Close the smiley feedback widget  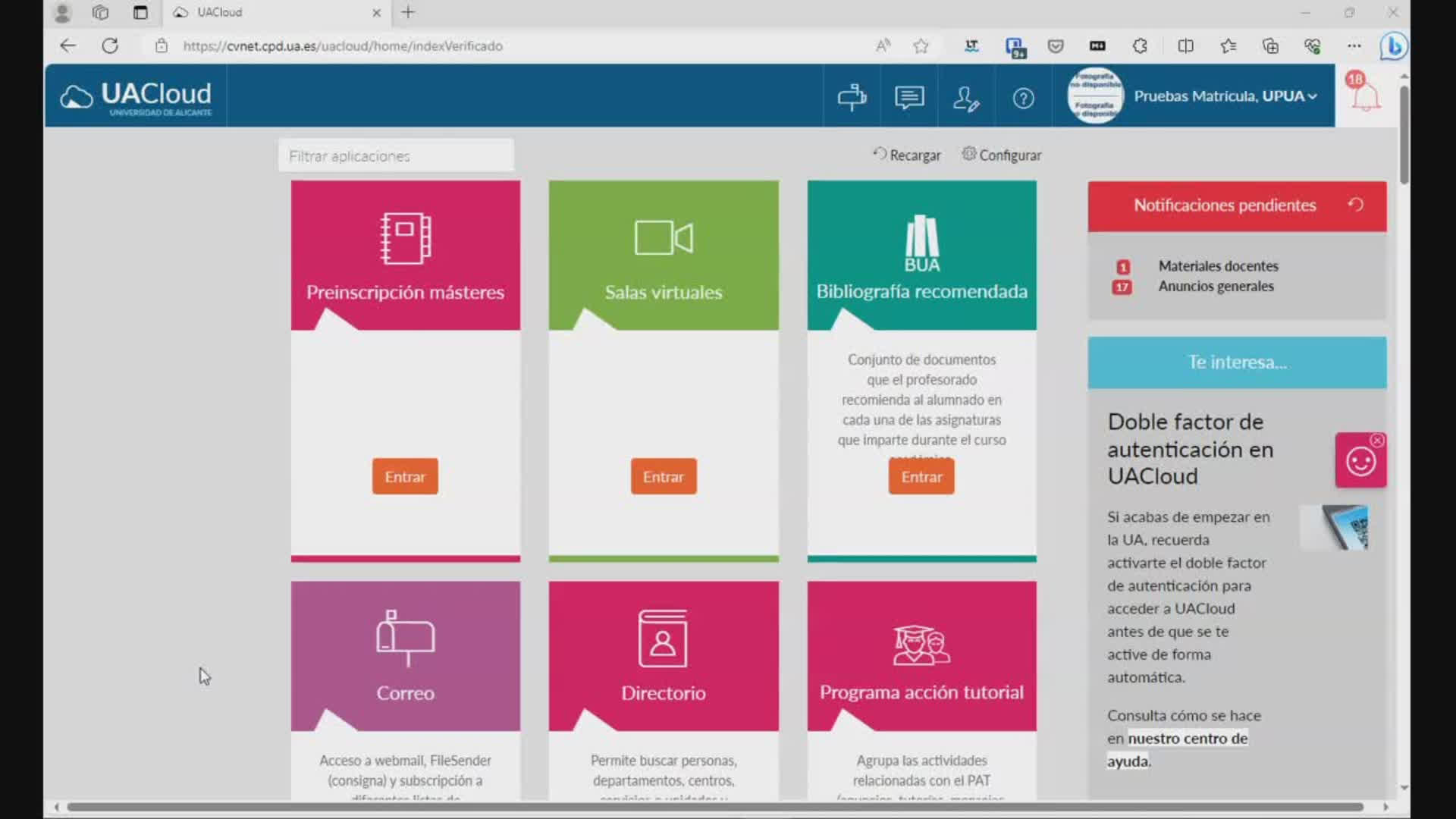click(1378, 440)
